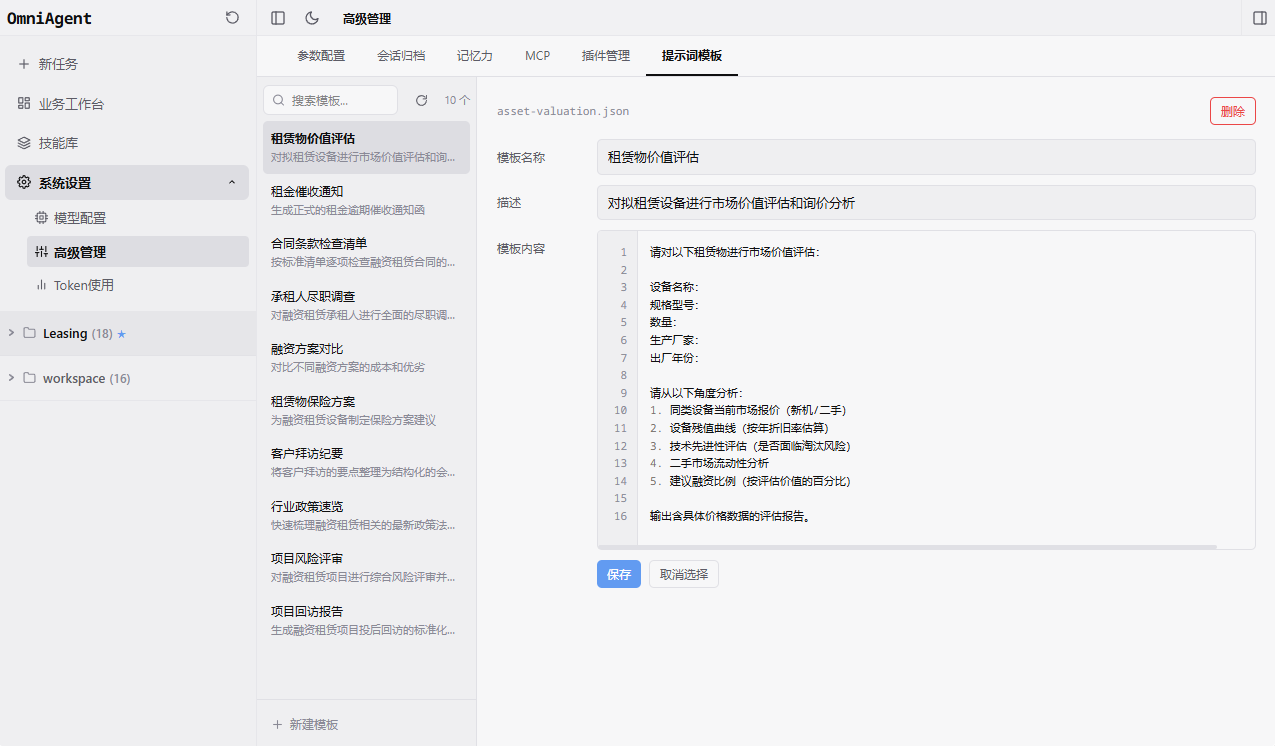
Task: Click the 技能库 layers icon
Action: 24,143
